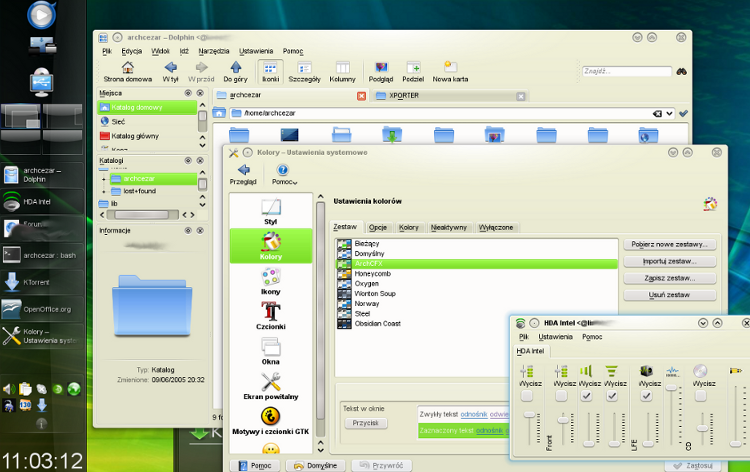Click the Pomoc button at bottom of settings

(x=255, y=465)
